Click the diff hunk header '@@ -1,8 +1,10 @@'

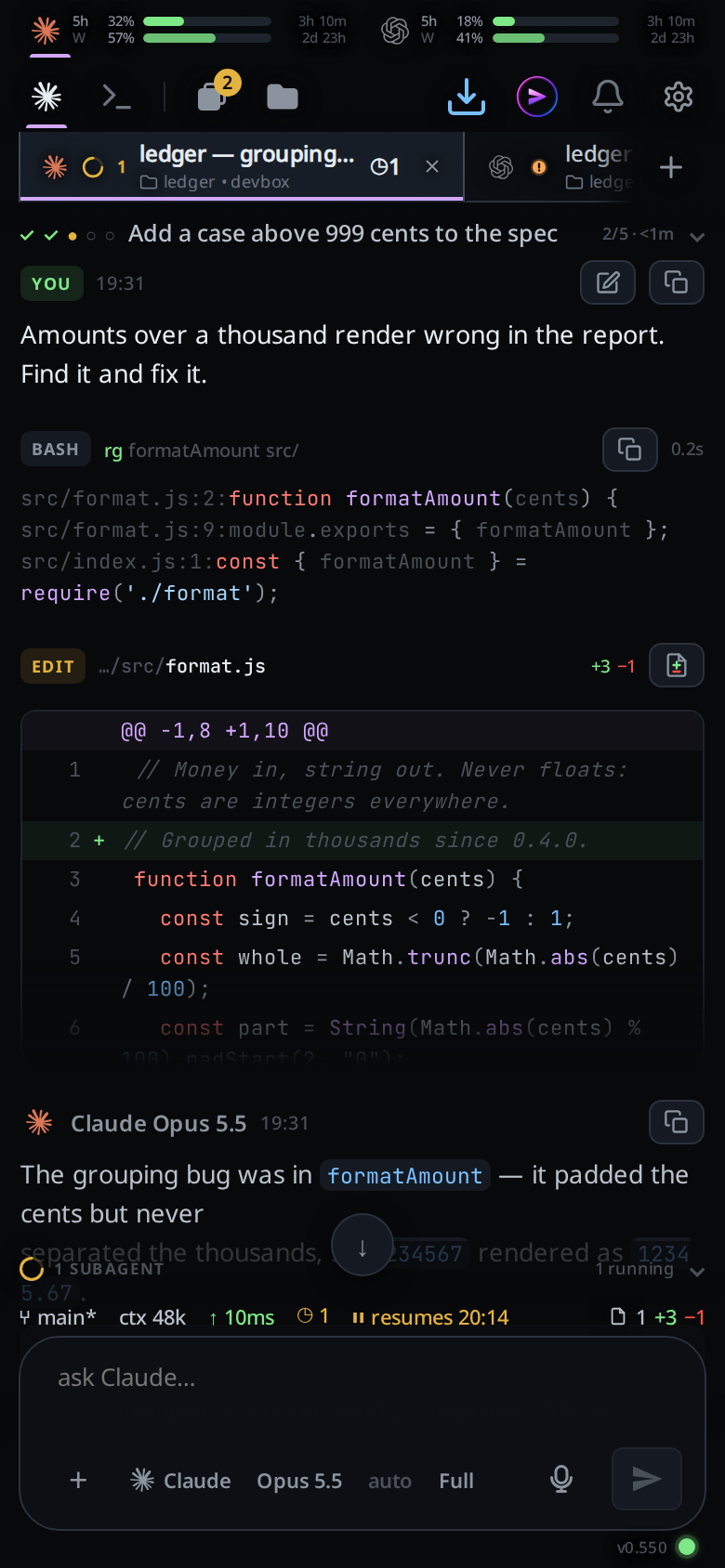click(x=224, y=731)
